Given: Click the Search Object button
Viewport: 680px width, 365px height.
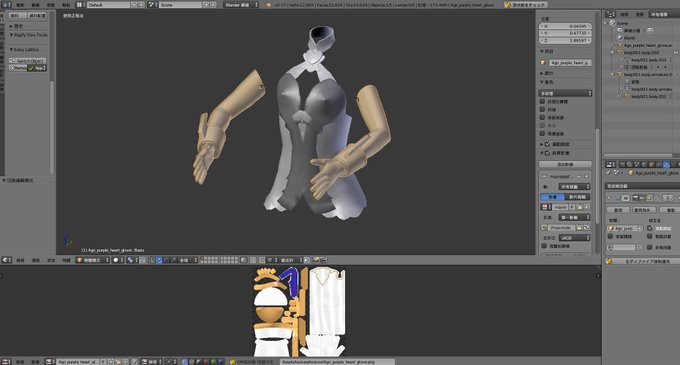Looking at the screenshot, I should point(27,61).
